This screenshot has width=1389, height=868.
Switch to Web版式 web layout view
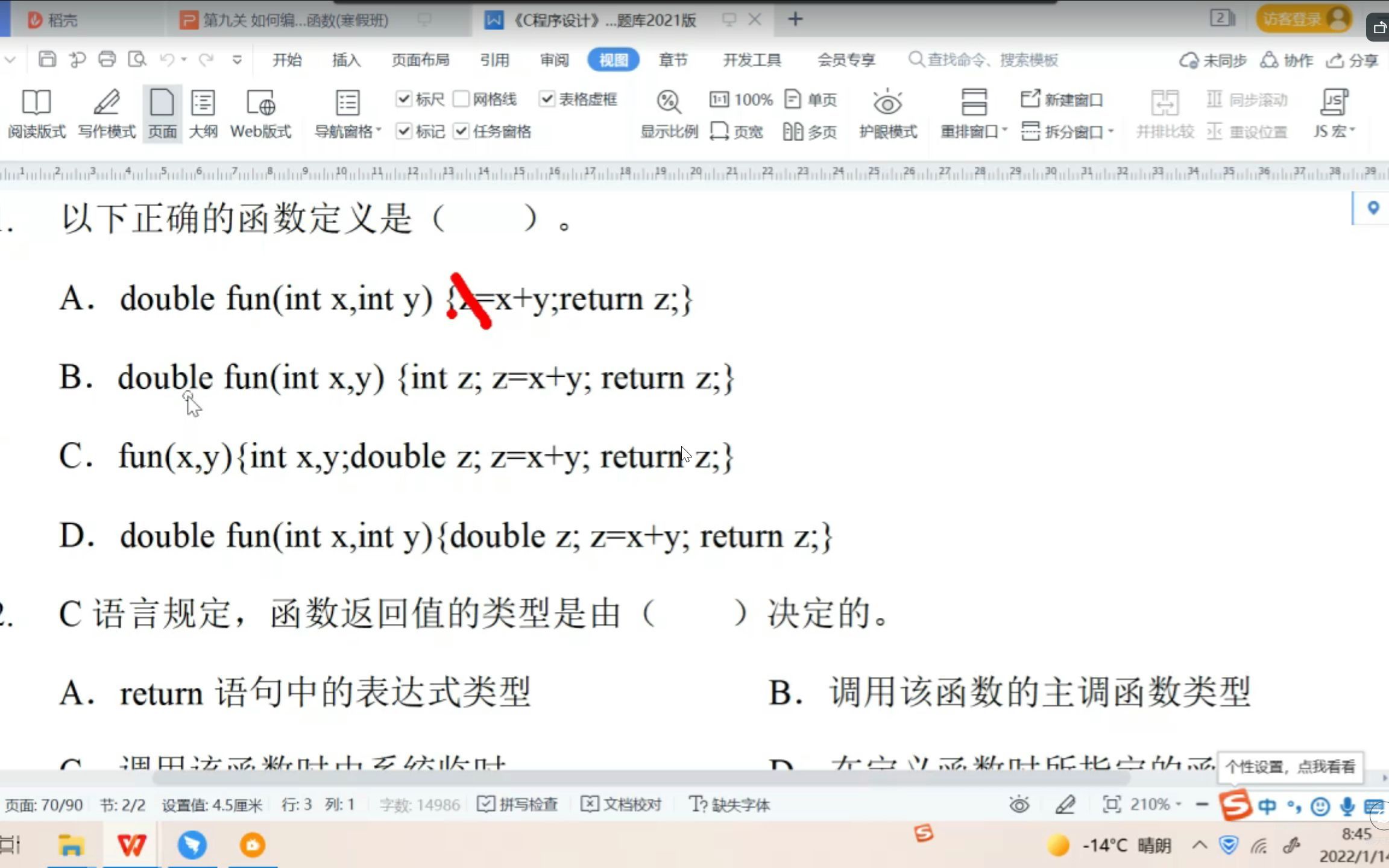coord(260,113)
